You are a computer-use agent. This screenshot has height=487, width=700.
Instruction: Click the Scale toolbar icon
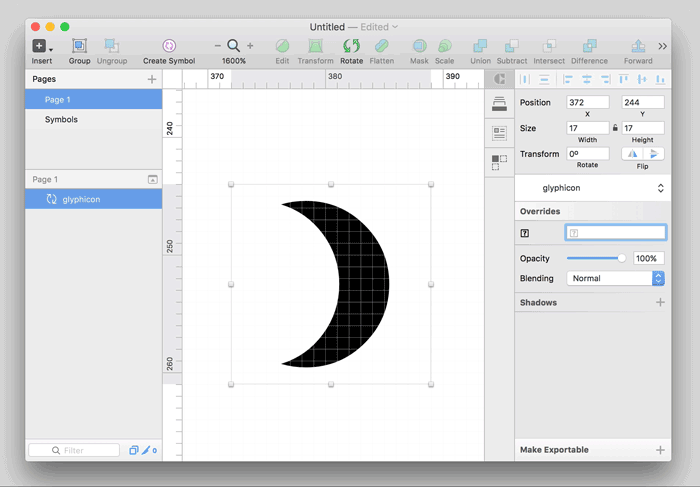pos(445,46)
